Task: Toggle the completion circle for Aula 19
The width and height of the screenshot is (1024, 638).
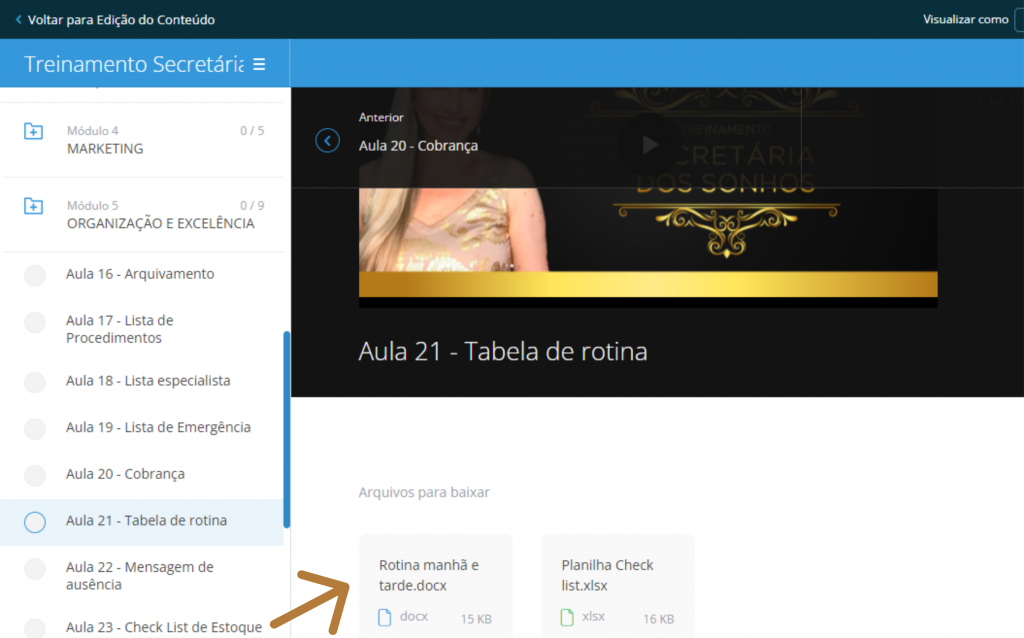Action: pyautogui.click(x=35, y=428)
